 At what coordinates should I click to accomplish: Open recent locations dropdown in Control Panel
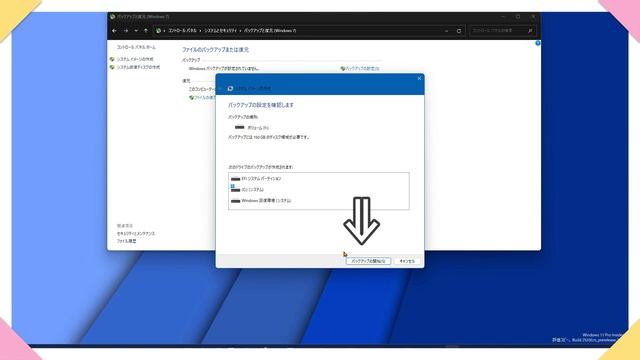pyautogui.click(x=136, y=31)
